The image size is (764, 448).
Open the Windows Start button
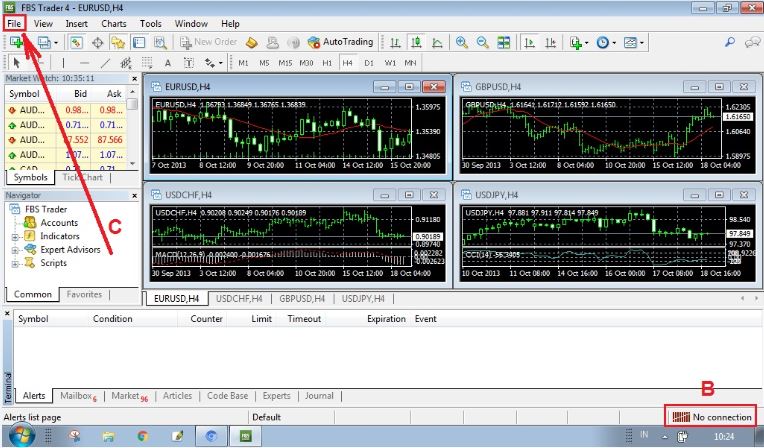point(21,436)
